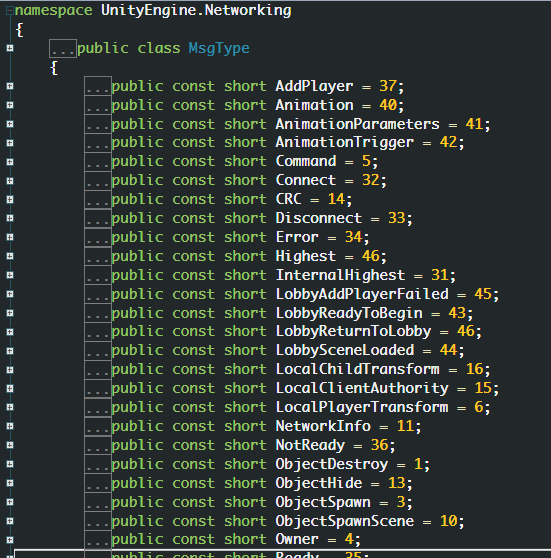Open collapsed ellipsis box before public class MsgType
The height and width of the screenshot is (558, 551).
pos(63,48)
